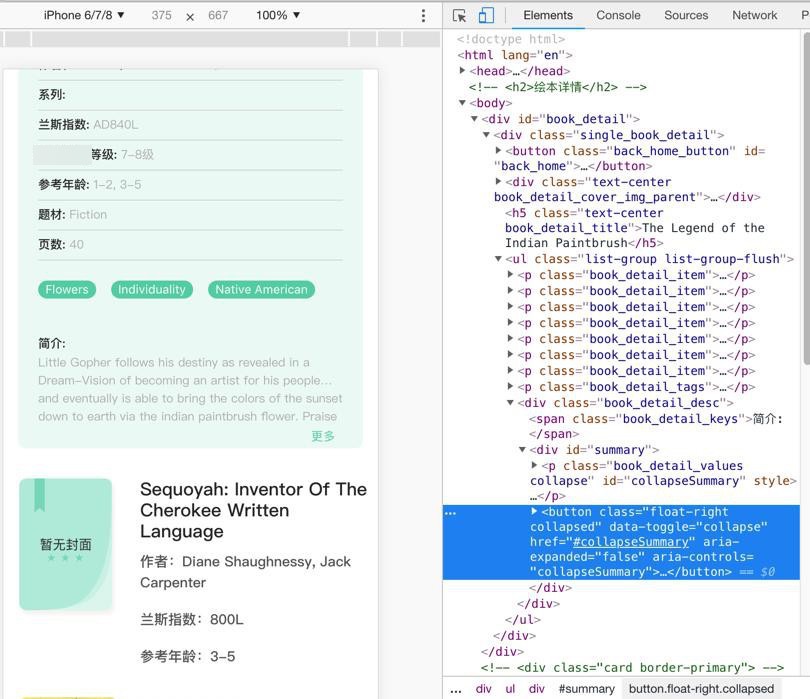Select the span book_detail_keys line

656,426
